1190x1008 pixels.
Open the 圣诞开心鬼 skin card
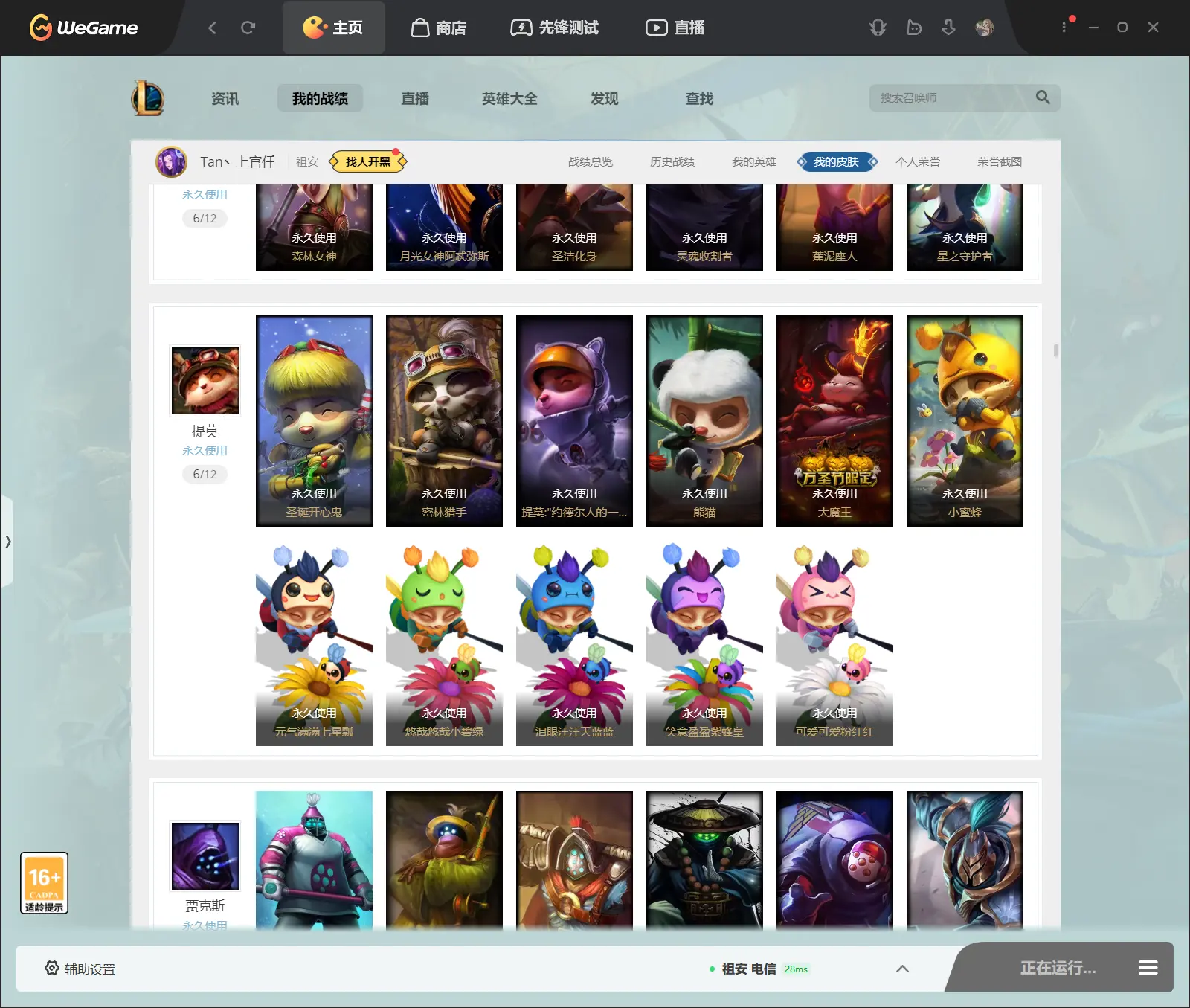314,421
